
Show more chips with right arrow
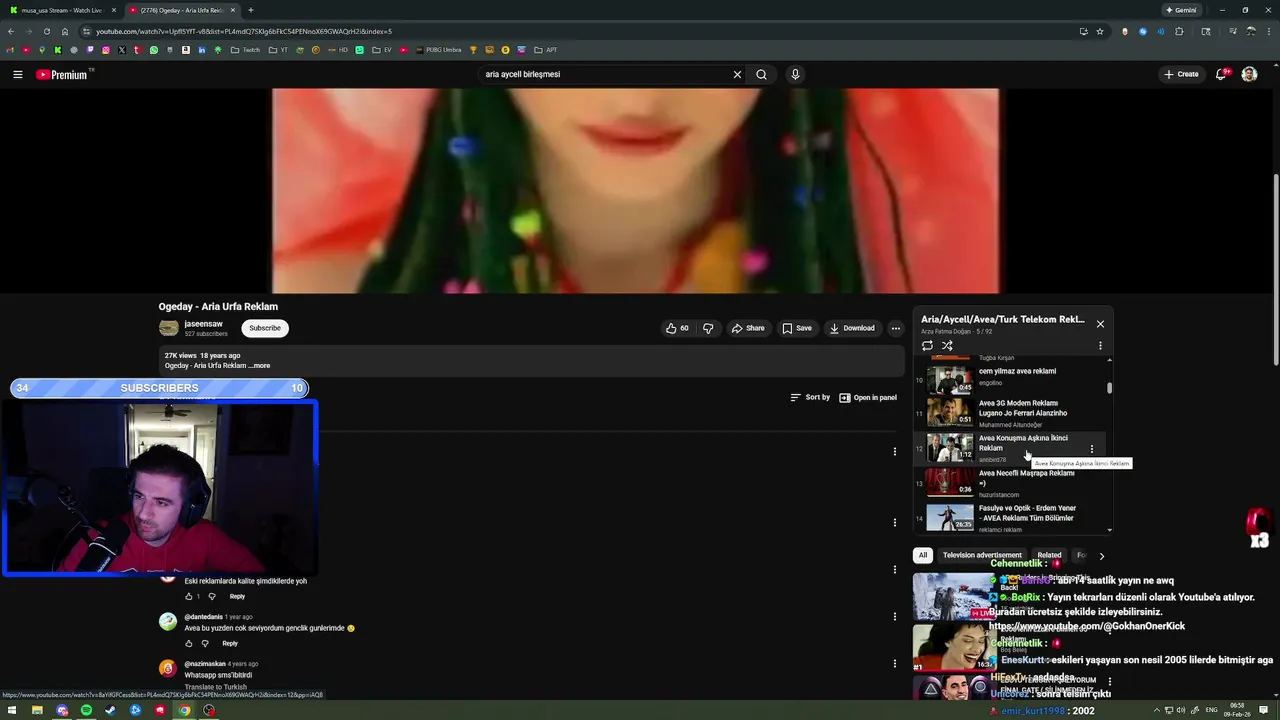(x=1101, y=556)
